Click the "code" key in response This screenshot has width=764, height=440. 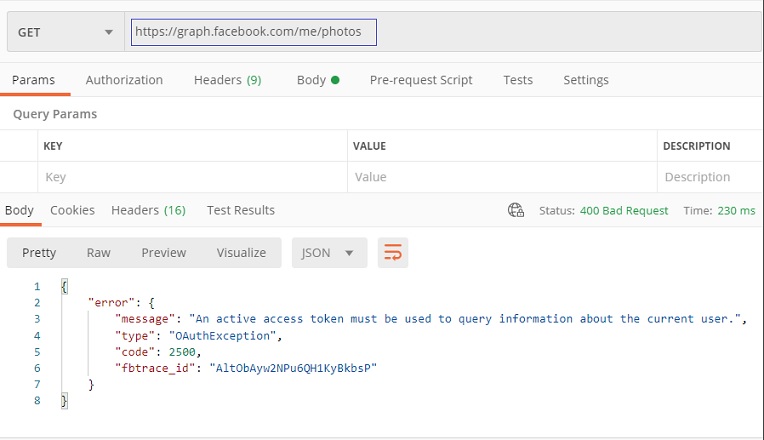click(x=135, y=352)
